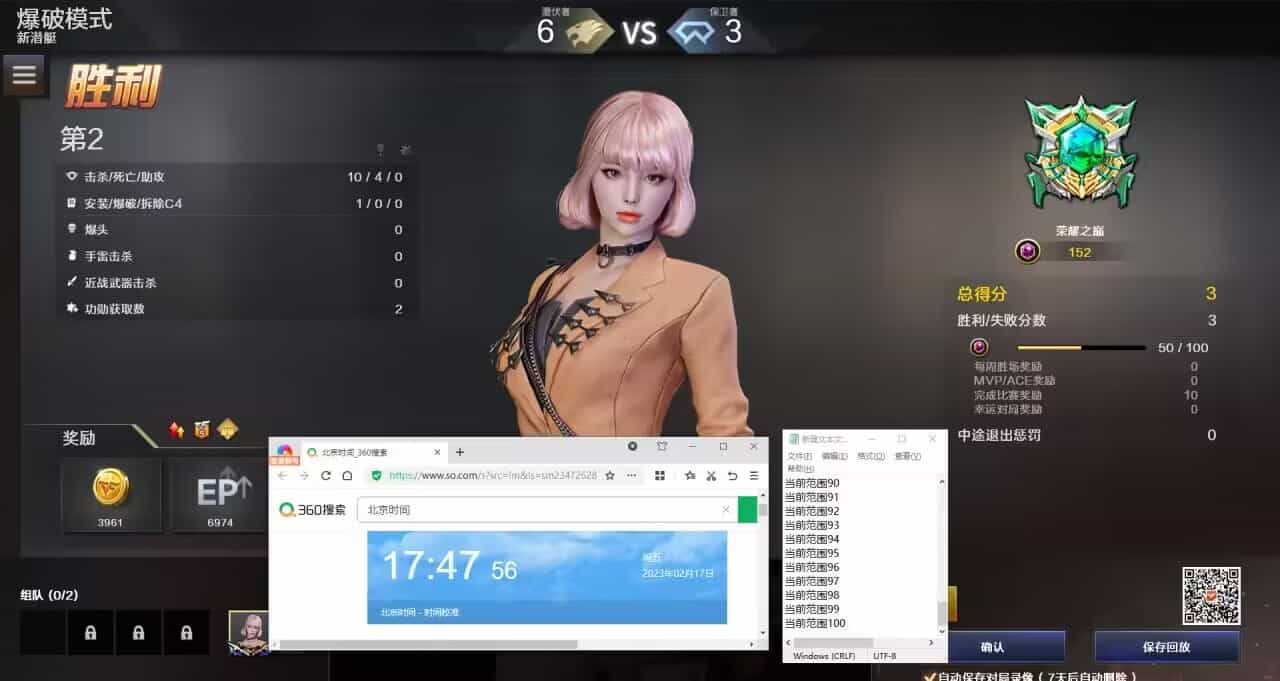
Task: Click the green search button
Action: tap(748, 510)
